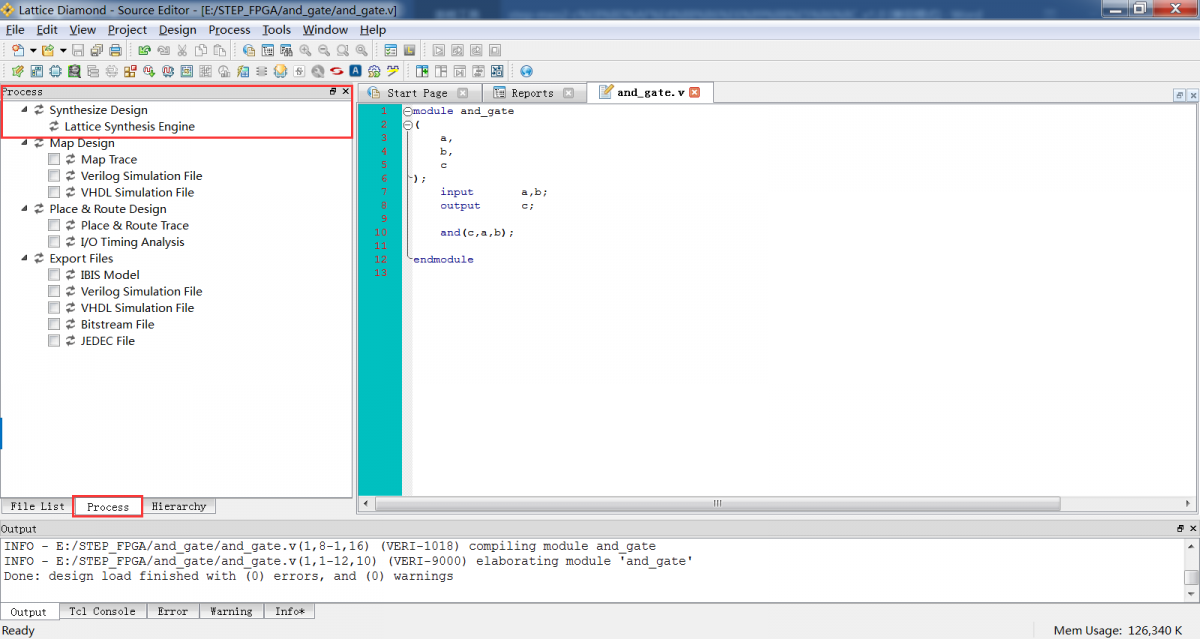Open Device View chip icon

coord(55,71)
